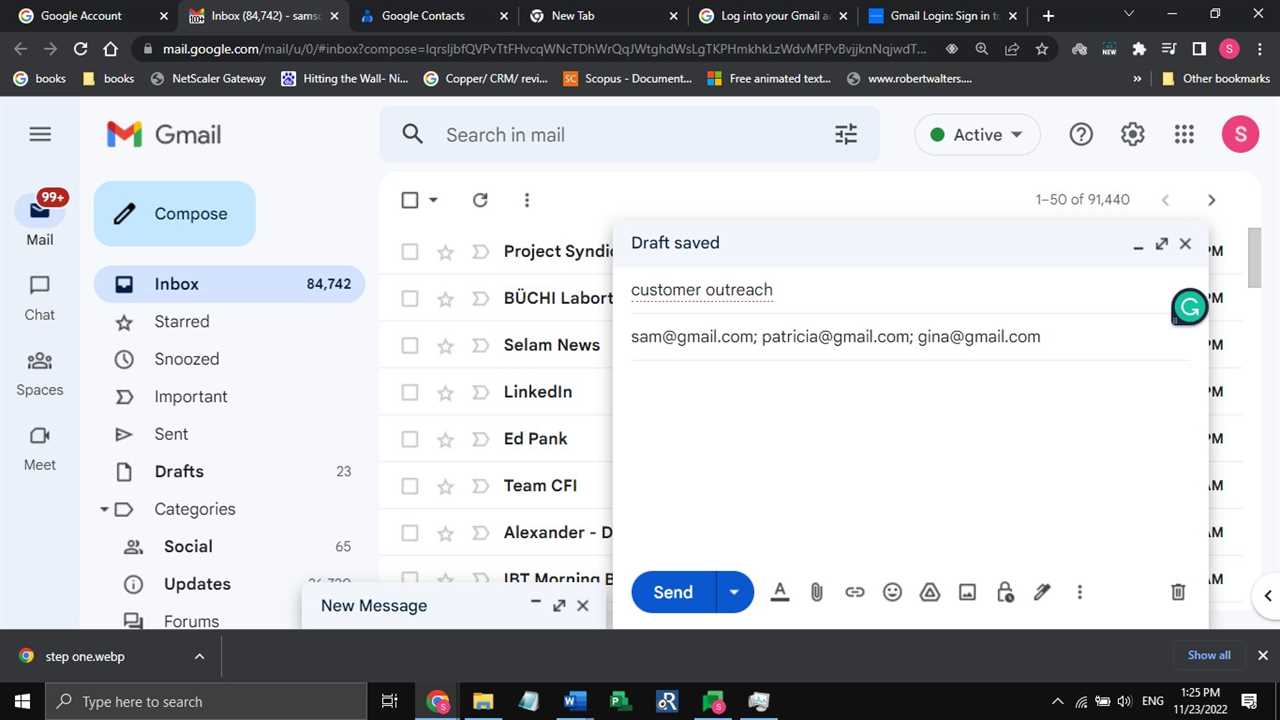Open formatting options in compose toolbar
The width and height of the screenshot is (1280, 720).
(x=780, y=592)
